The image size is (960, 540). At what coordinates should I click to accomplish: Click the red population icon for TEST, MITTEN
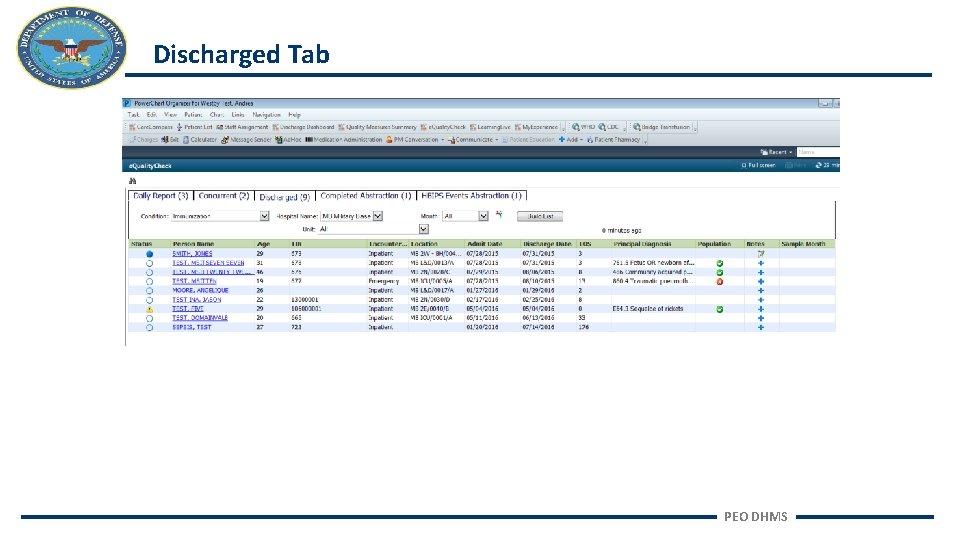[720, 282]
